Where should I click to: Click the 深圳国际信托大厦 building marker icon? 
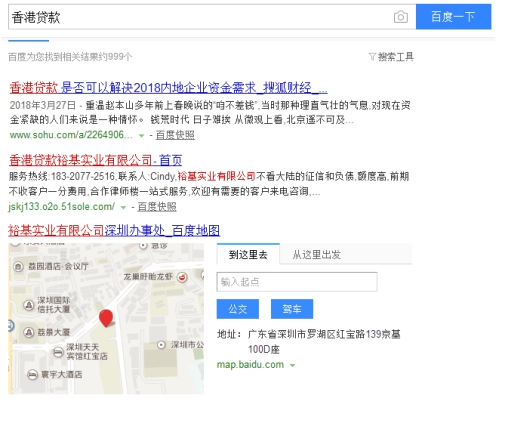coord(29,305)
